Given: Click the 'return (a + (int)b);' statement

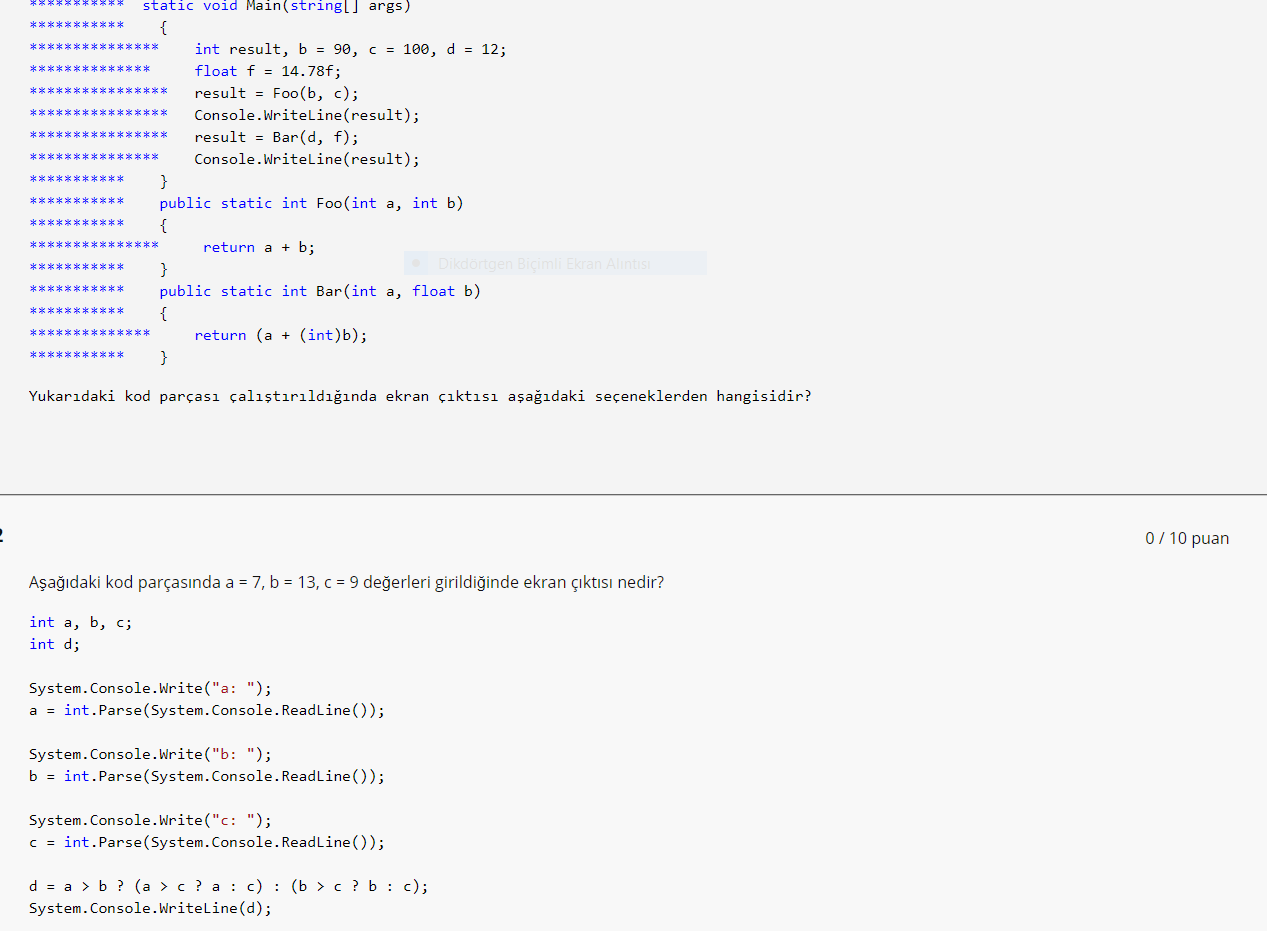Looking at the screenshot, I should pyautogui.click(x=281, y=335).
